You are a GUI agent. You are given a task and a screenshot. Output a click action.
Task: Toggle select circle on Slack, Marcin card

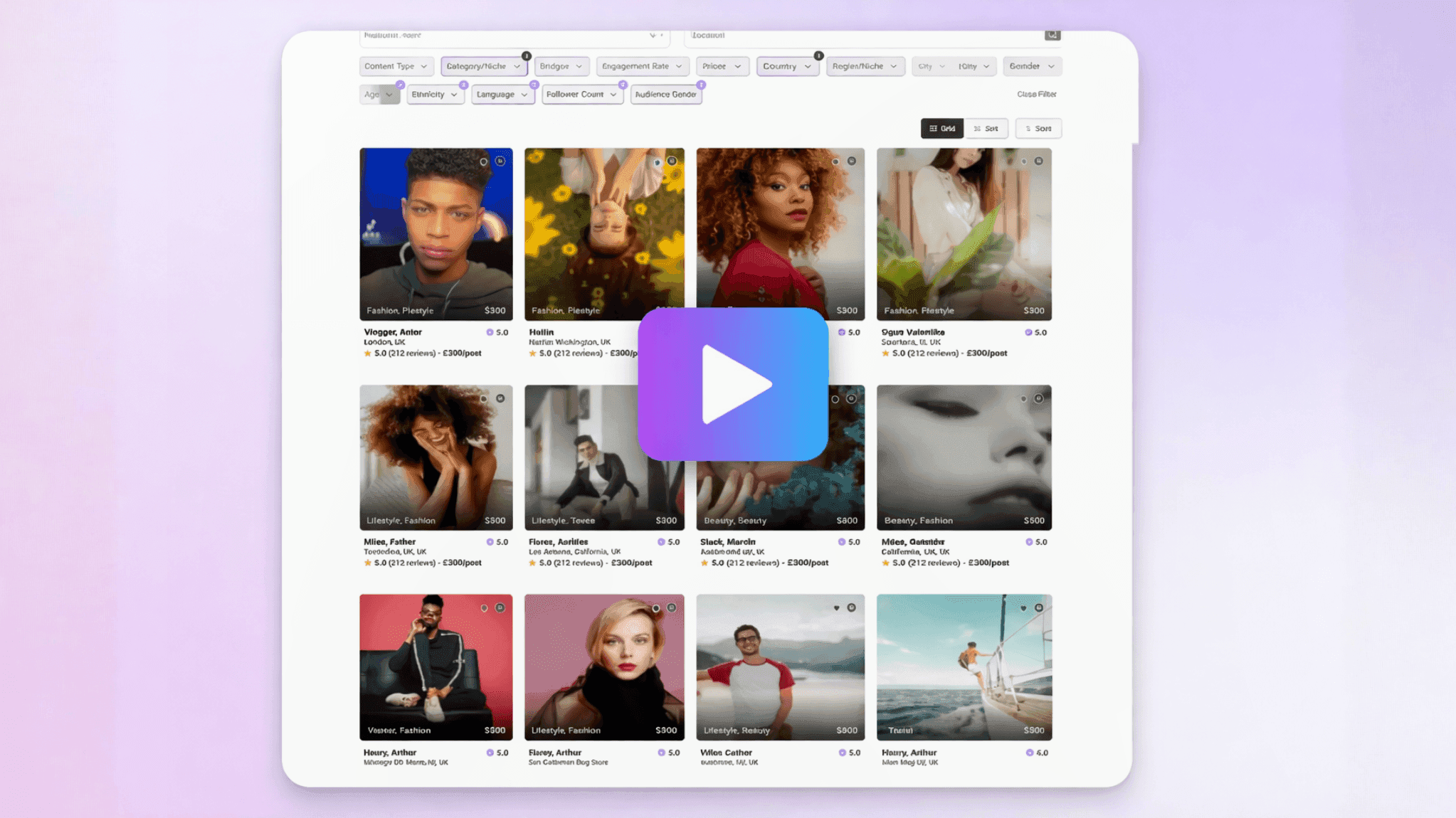[x=835, y=399]
